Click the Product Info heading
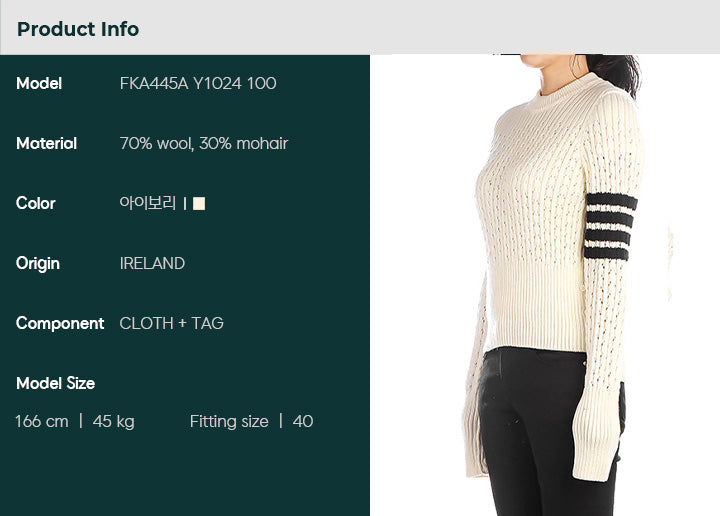The image size is (720, 516). tap(78, 29)
